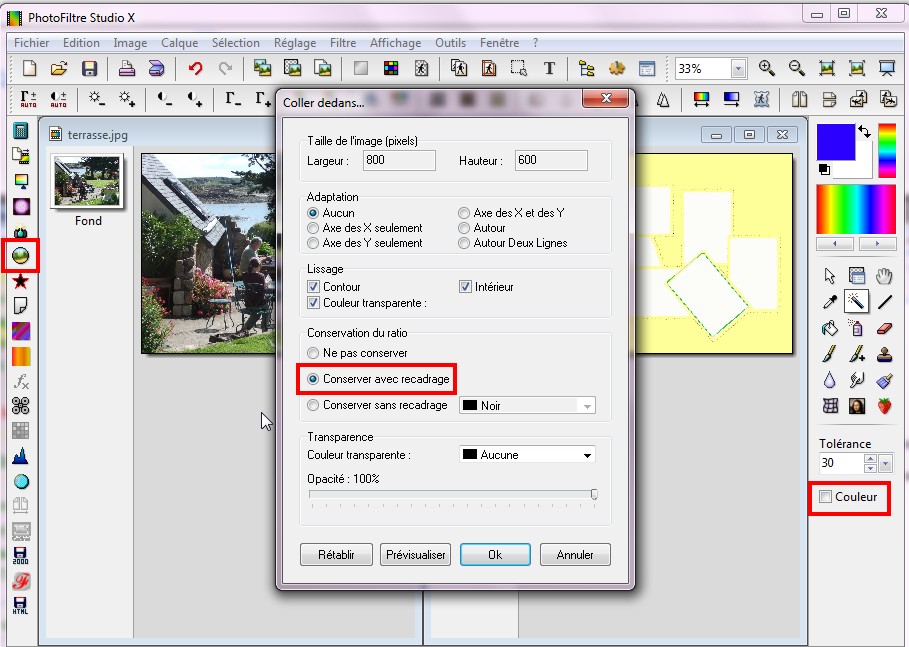The height and width of the screenshot is (647, 909).
Task: Toggle the Couleur transparente checkbox
Action: [x=313, y=303]
